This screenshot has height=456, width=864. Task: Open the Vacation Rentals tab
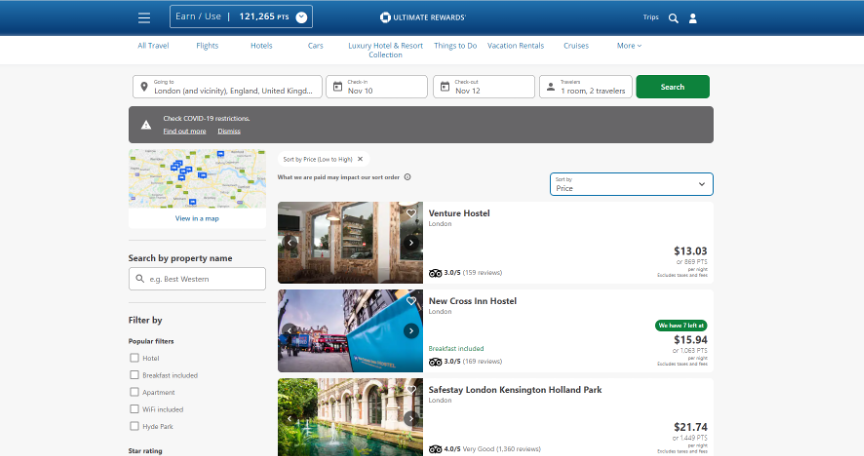515,46
